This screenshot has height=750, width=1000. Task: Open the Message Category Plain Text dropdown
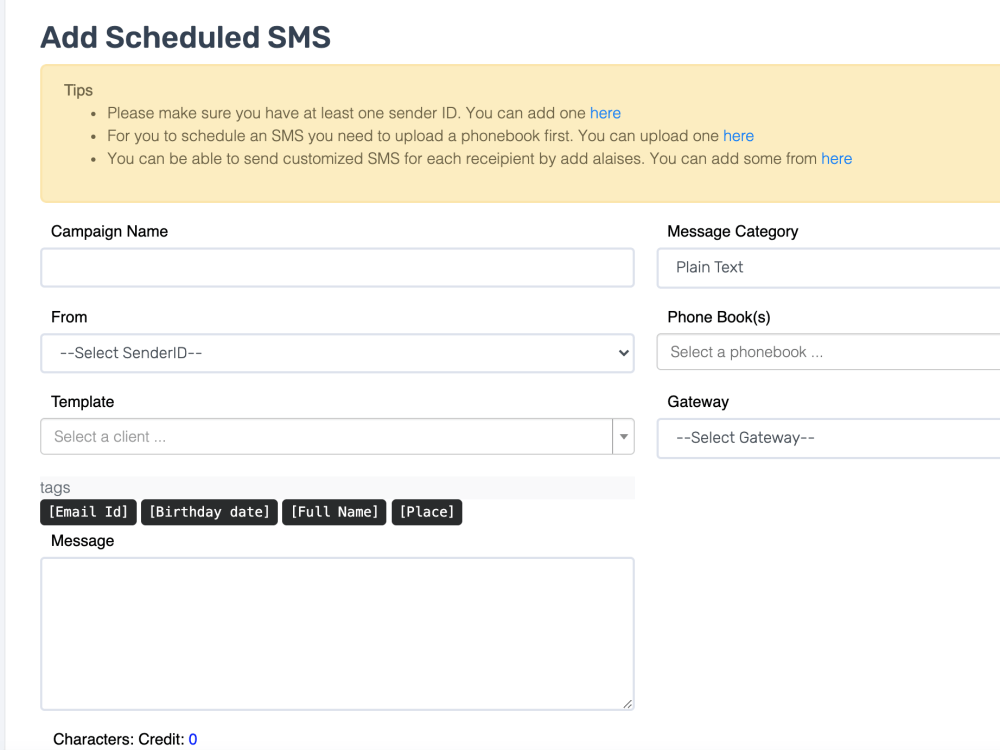point(828,268)
